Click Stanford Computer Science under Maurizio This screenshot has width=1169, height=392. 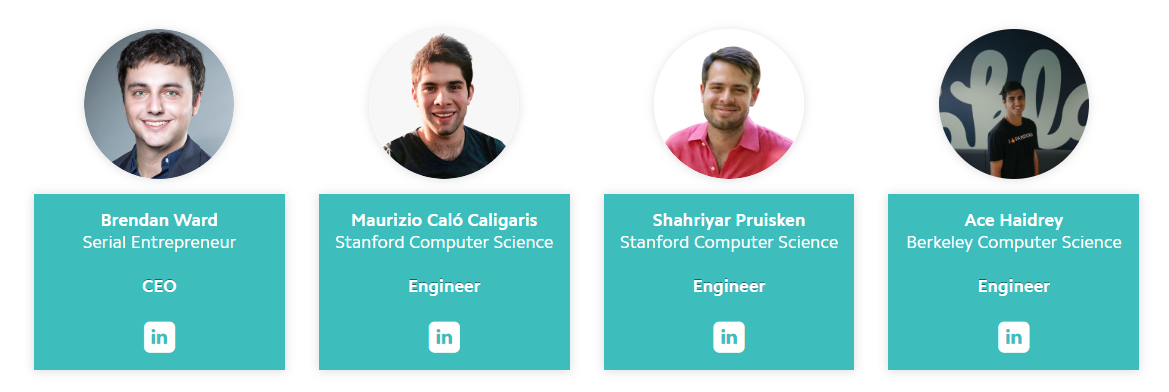coord(444,242)
